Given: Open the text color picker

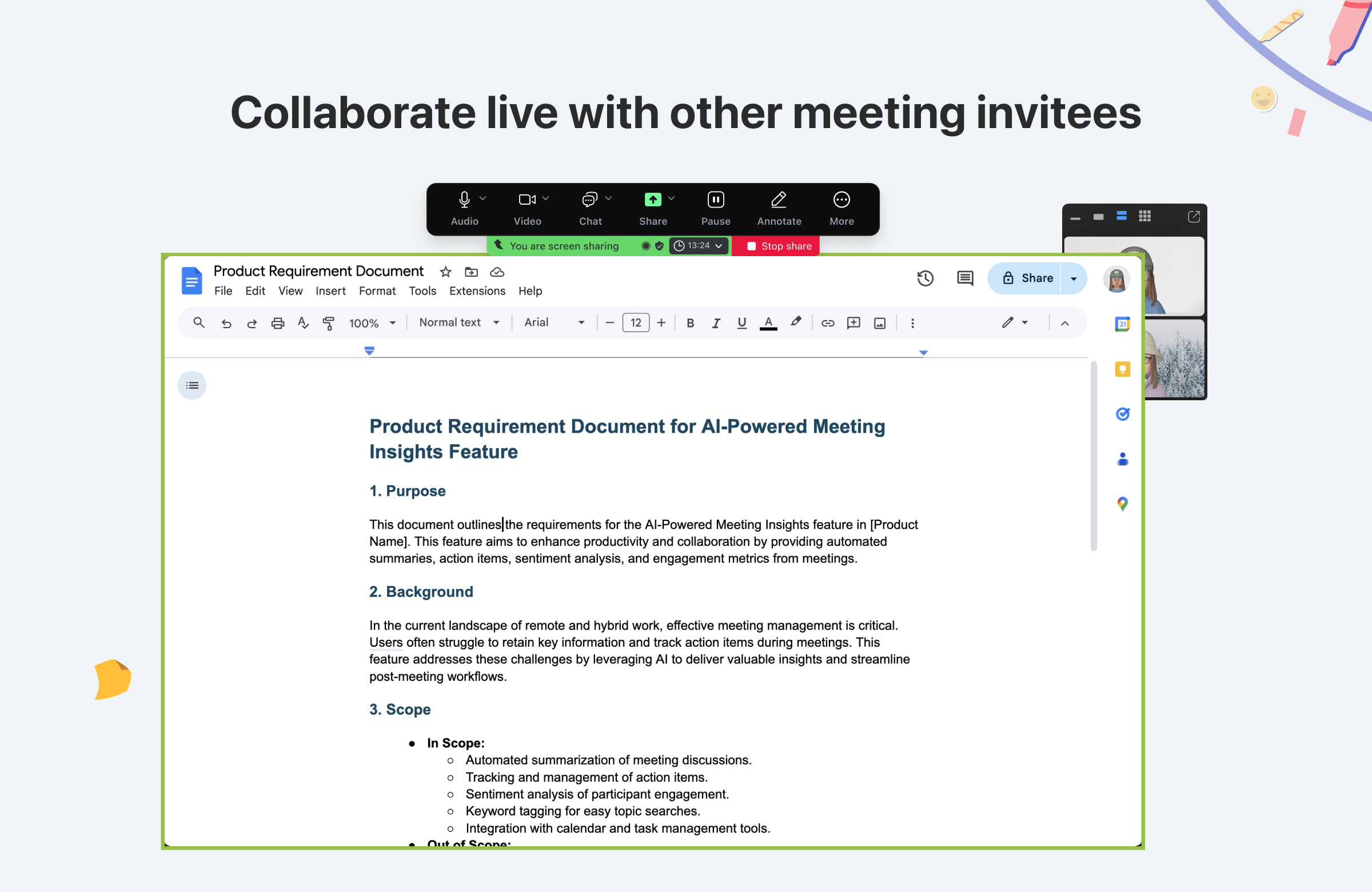Looking at the screenshot, I should [x=768, y=323].
